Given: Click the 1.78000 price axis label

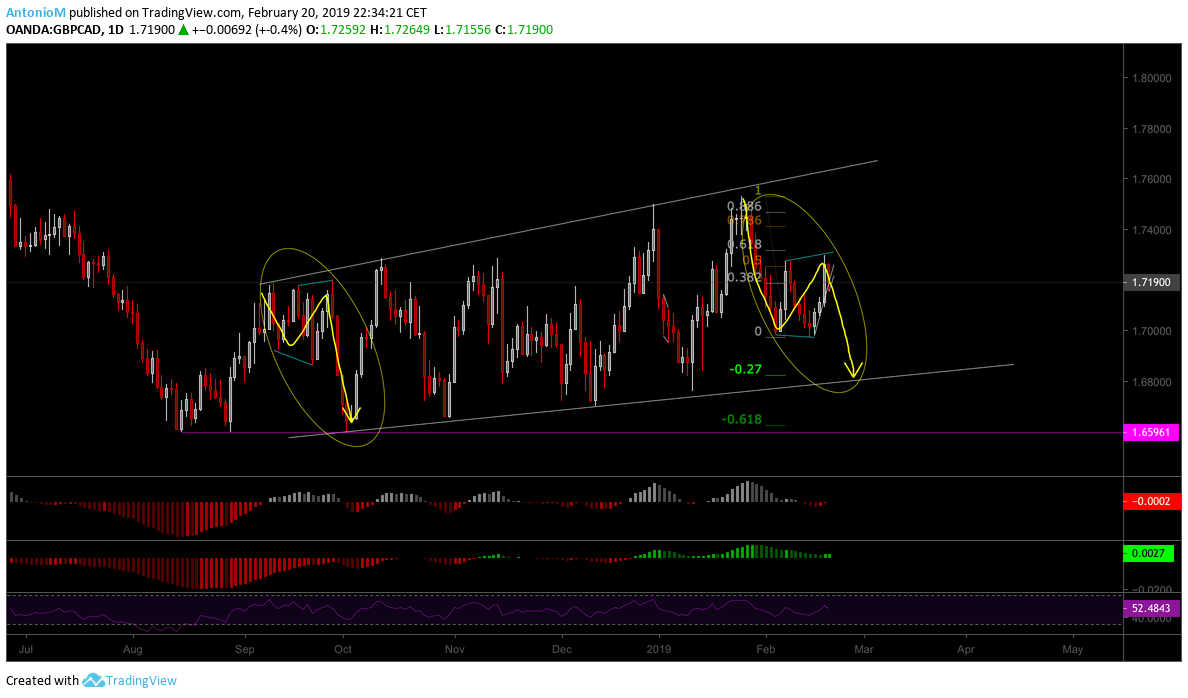Looking at the screenshot, I should tap(1151, 129).
